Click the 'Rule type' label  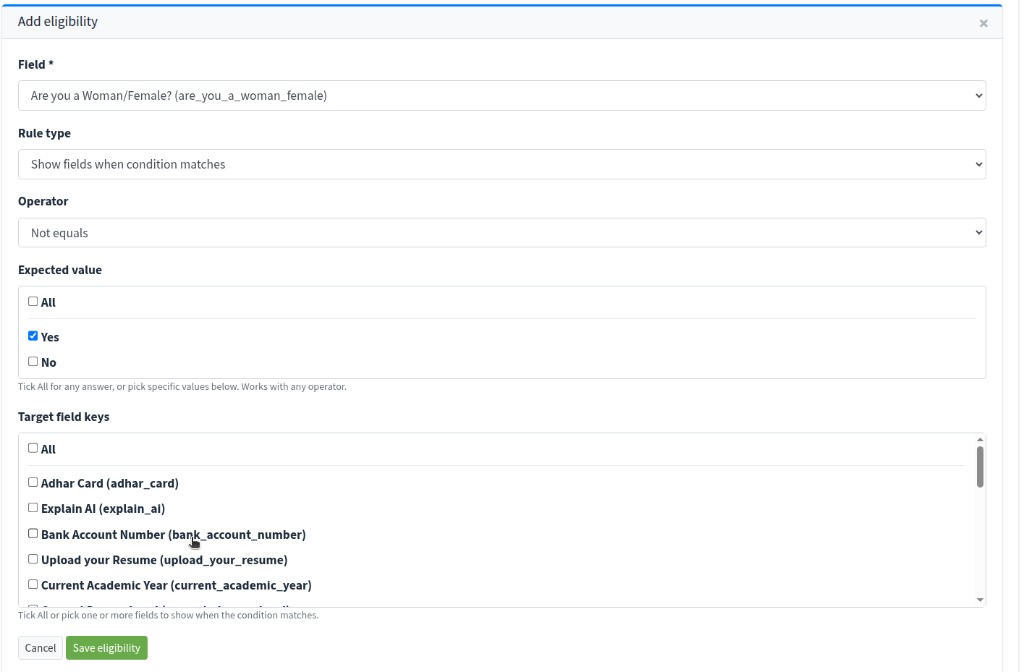[x=44, y=133]
